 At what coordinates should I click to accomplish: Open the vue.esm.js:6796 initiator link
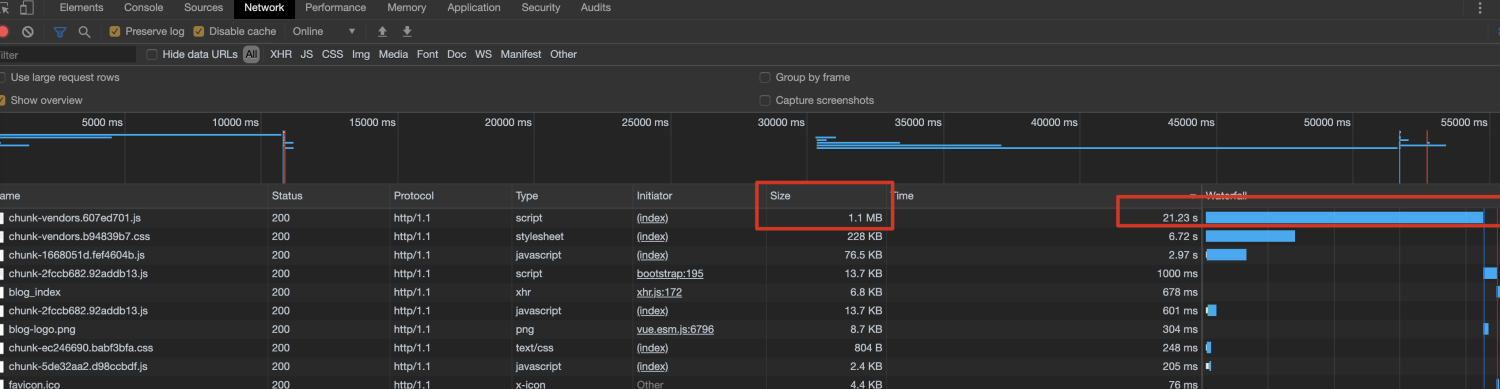pyautogui.click(x=675, y=329)
